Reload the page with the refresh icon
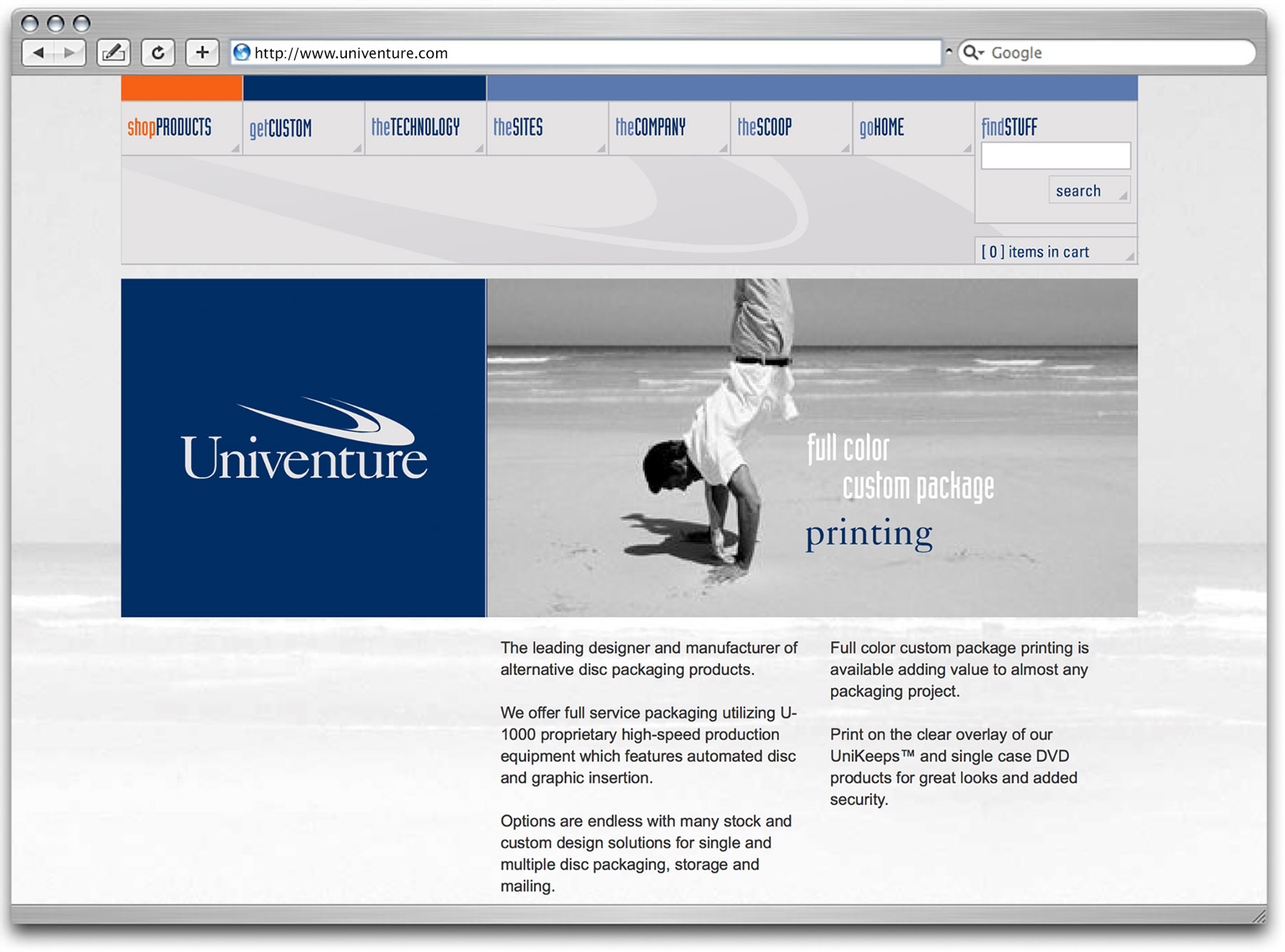 (x=158, y=53)
